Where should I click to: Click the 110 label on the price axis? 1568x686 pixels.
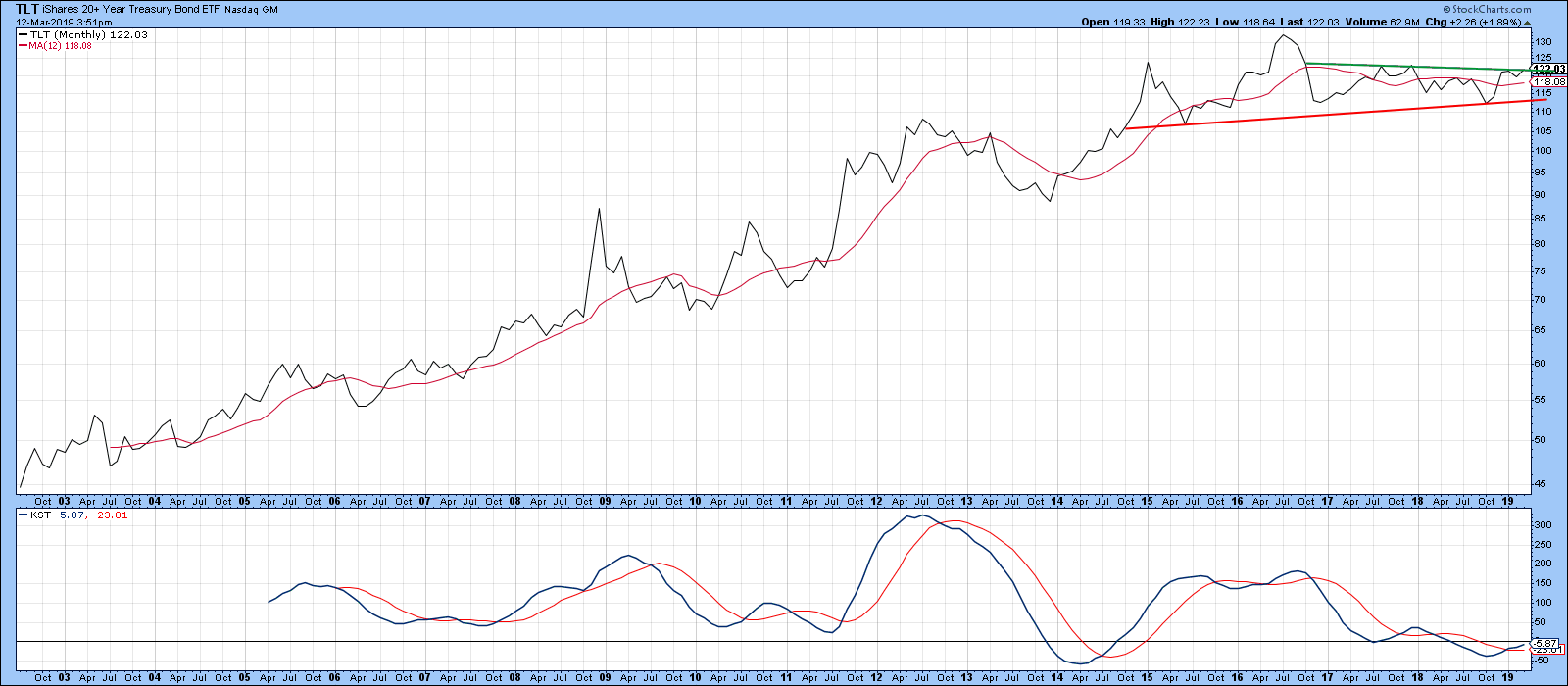pyautogui.click(x=1543, y=112)
